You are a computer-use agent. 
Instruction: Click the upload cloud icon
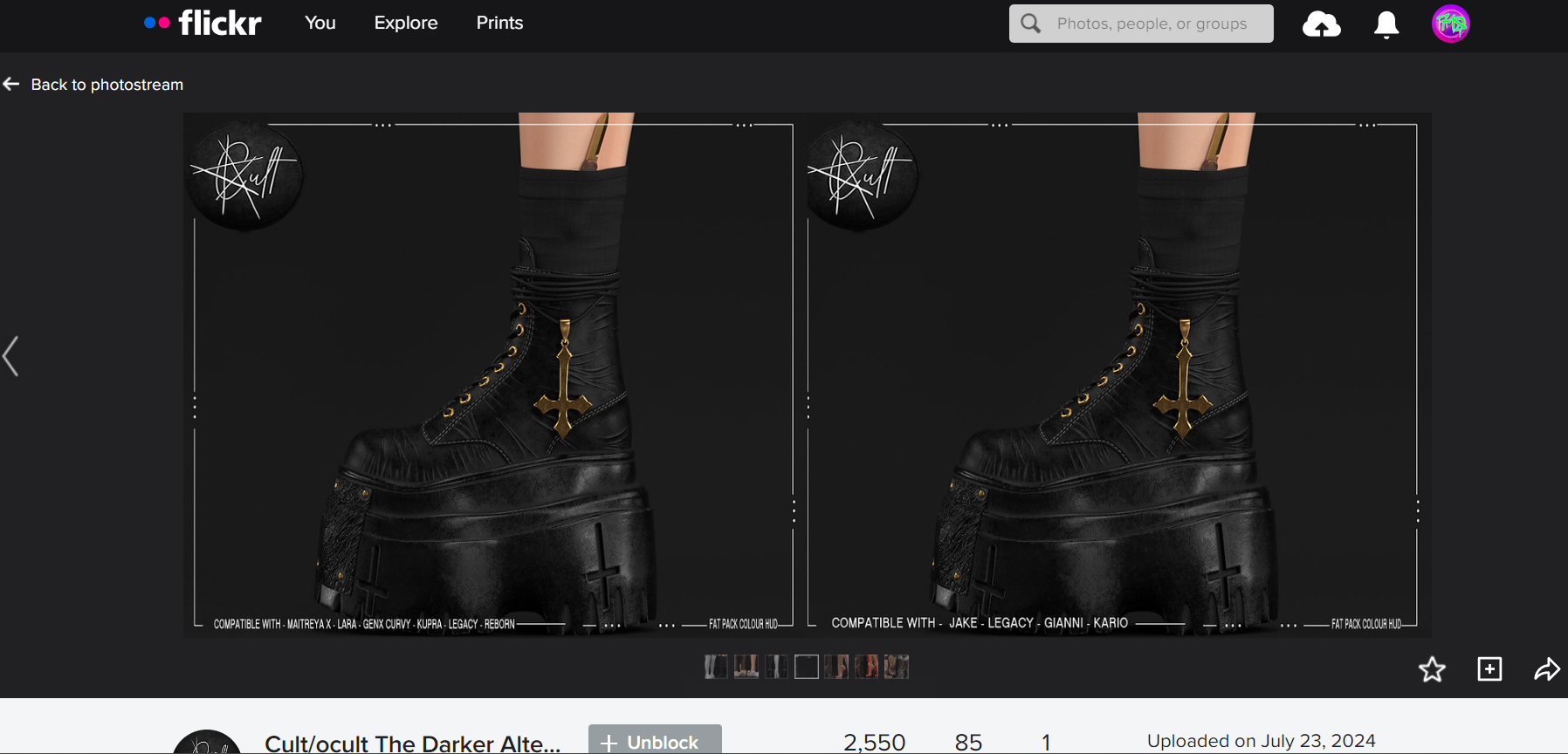(x=1322, y=24)
